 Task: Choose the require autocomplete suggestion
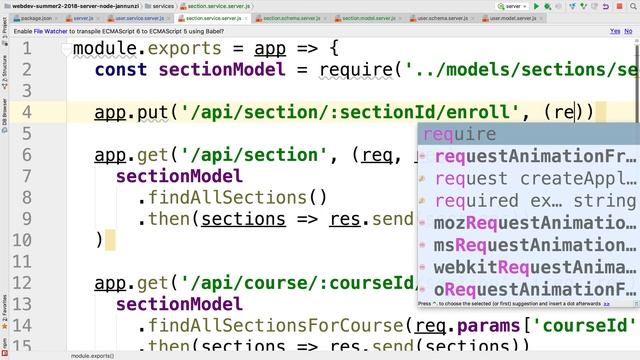coord(529,134)
